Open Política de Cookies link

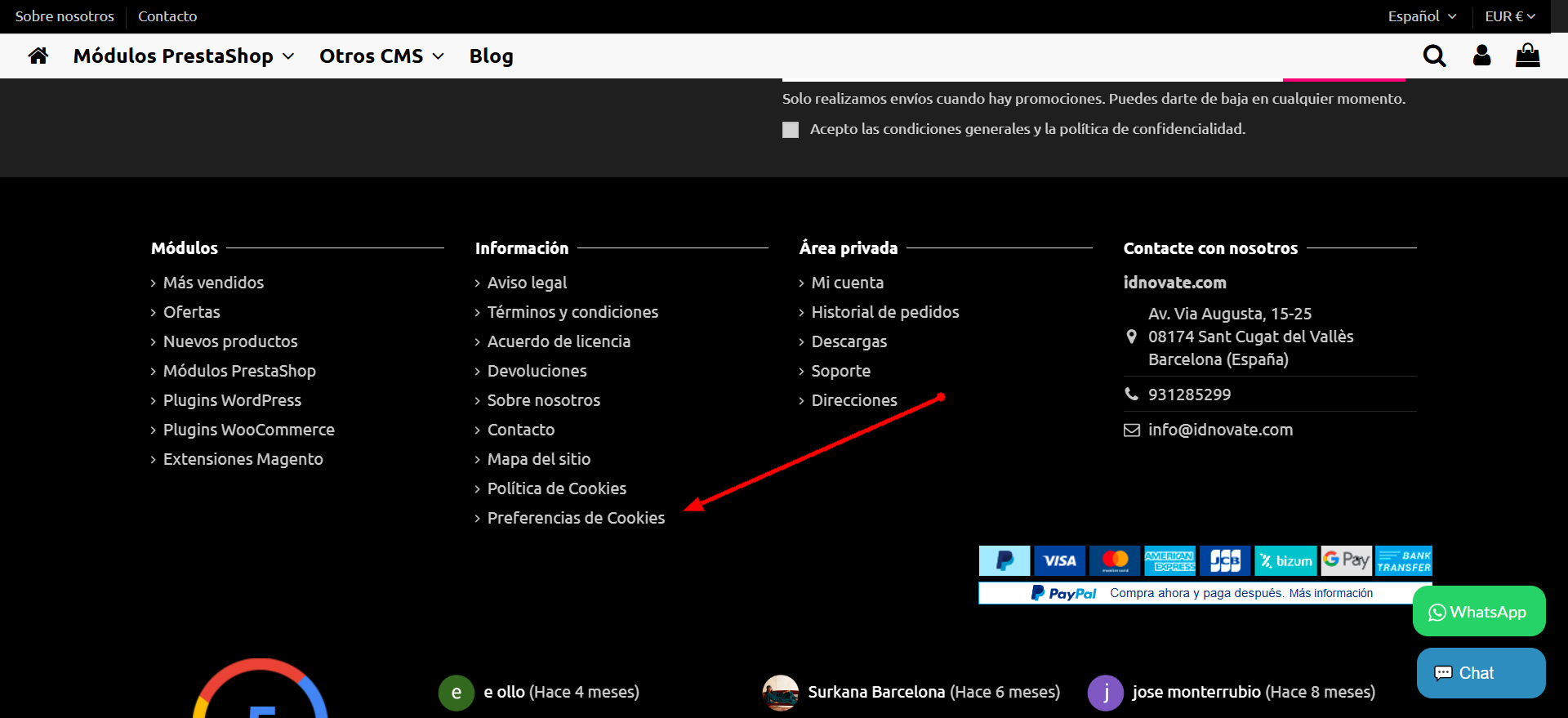(557, 488)
